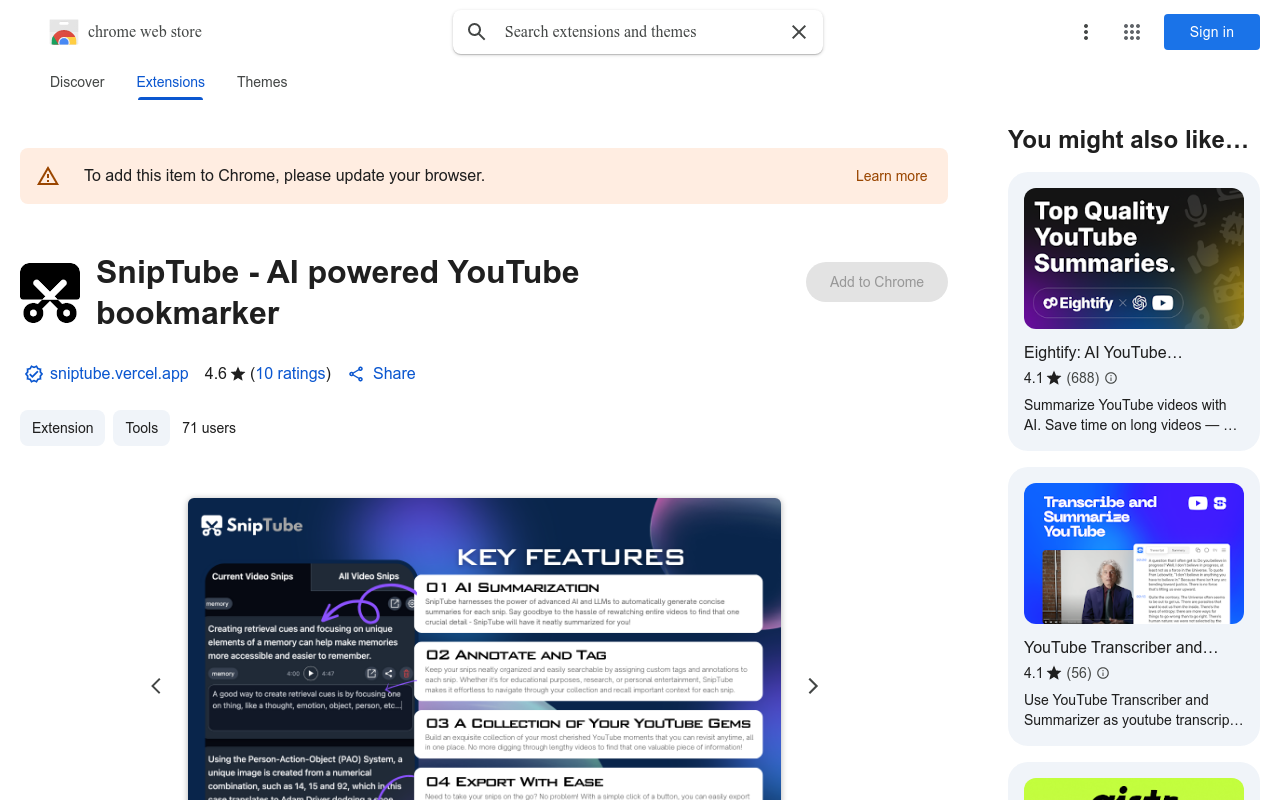Click the Share icon

point(356,374)
